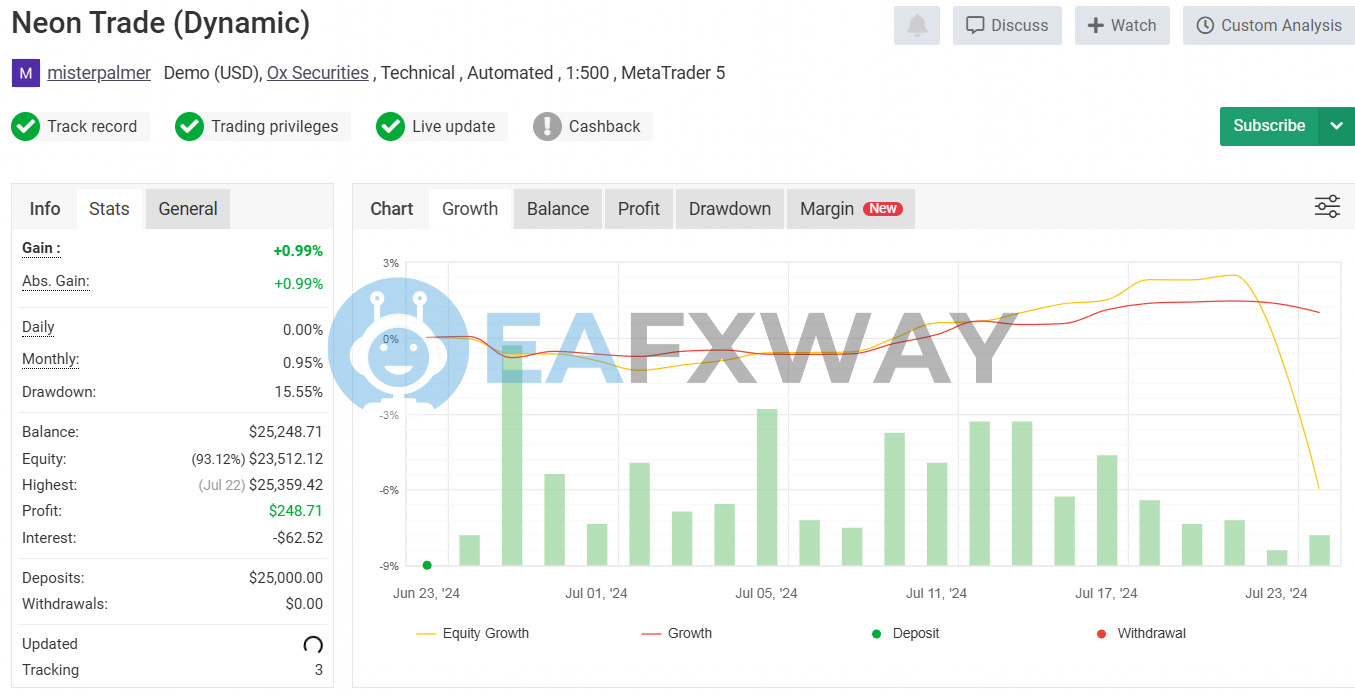
Task: Click the Gain label
Action: 41,248
